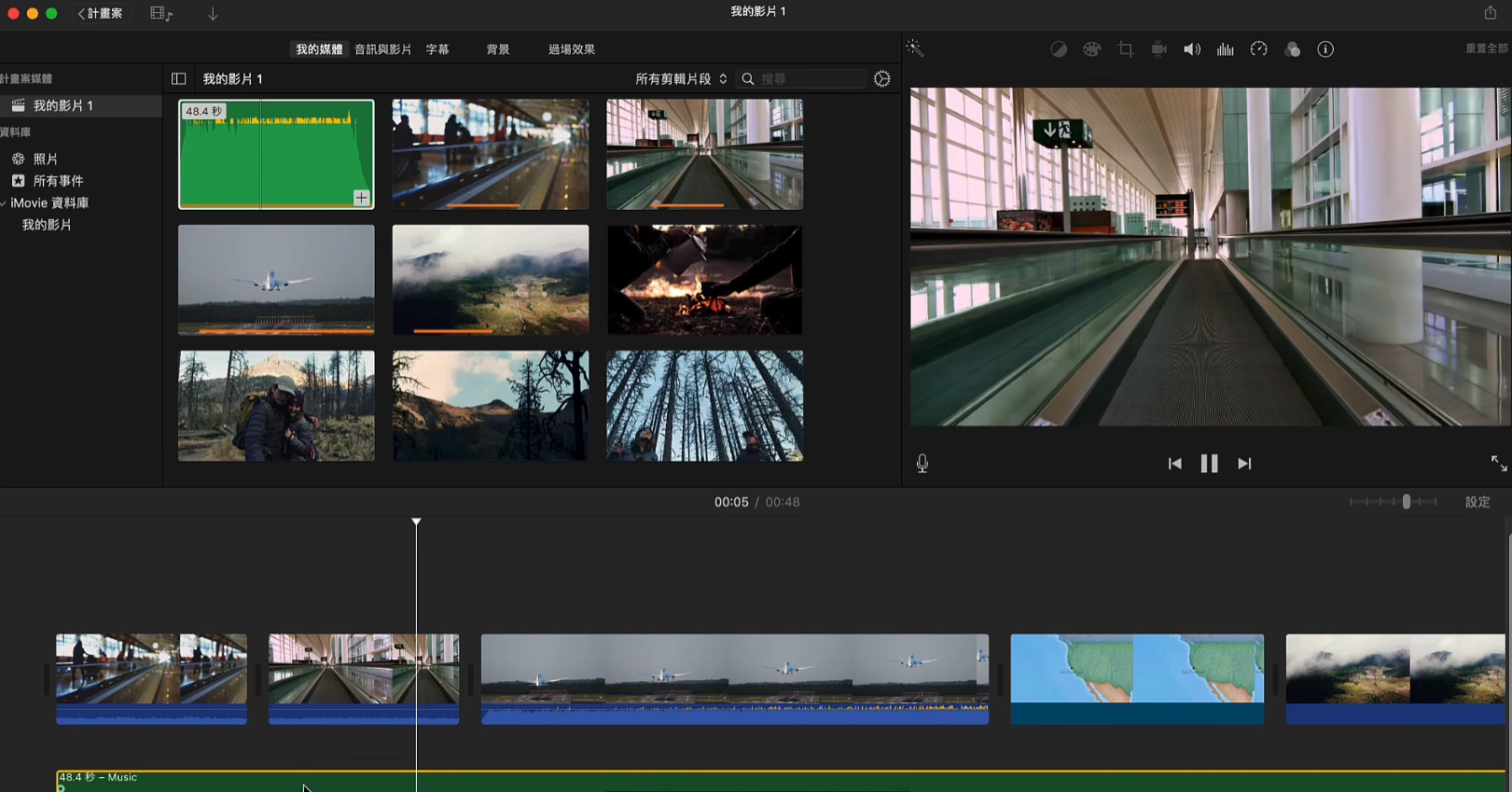The height and width of the screenshot is (792, 1512).
Task: Collapse the iMovie 資料庫 tree
Action: pos(4,203)
